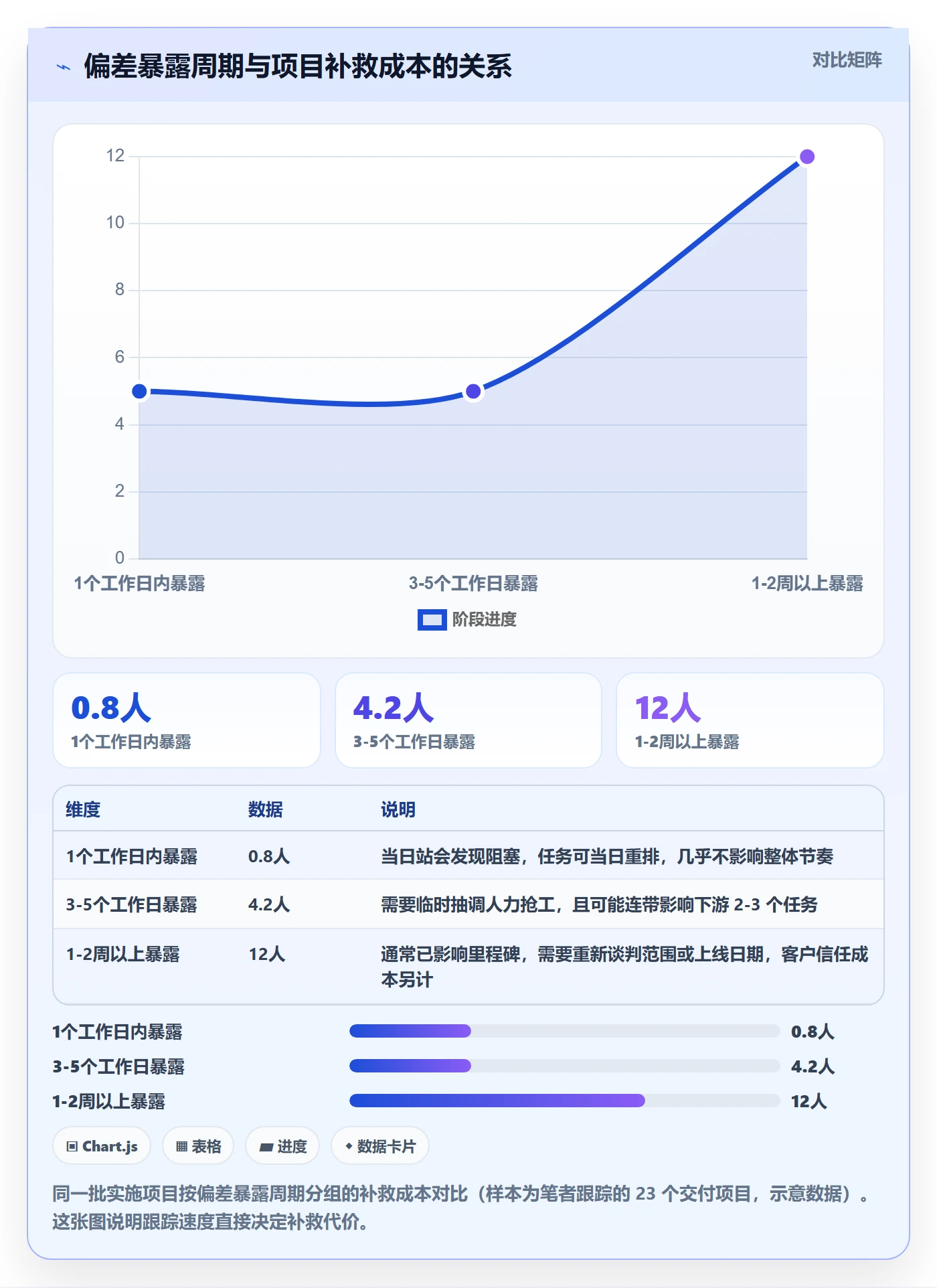Open the 12人 data card
The width and height of the screenshot is (937, 1288).
coord(750,720)
